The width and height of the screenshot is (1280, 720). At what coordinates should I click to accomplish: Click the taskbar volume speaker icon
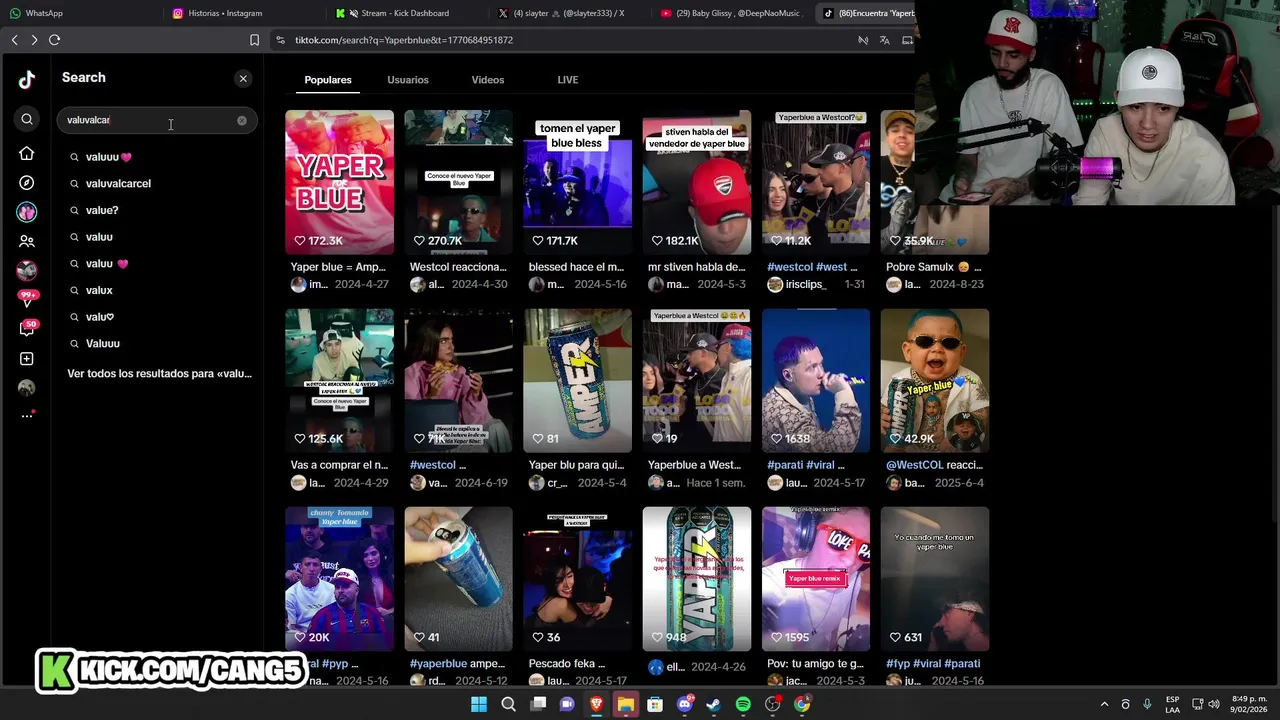coord(1215,705)
